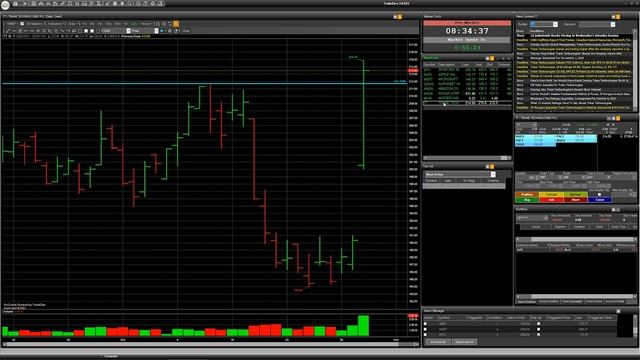Viewport: 640px width, 360px height.
Task: Toggle Active checkbox for AAPL alarm
Action: [x=425, y=324]
